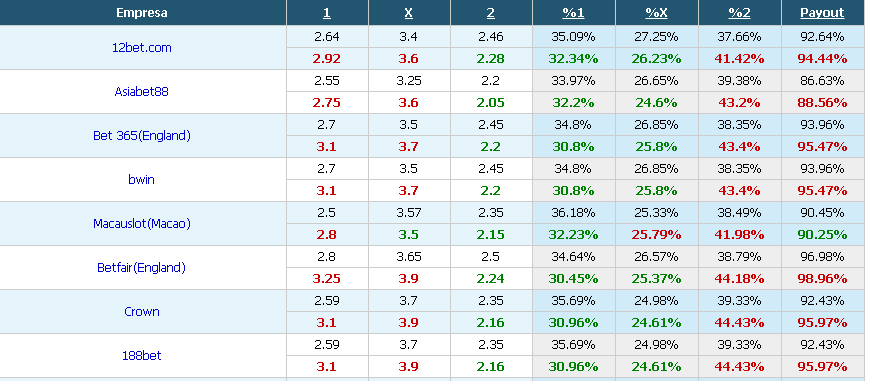Open the 12bet.com bookmaker link
Screen dimensions: 870x381
pyautogui.click(x=141, y=48)
